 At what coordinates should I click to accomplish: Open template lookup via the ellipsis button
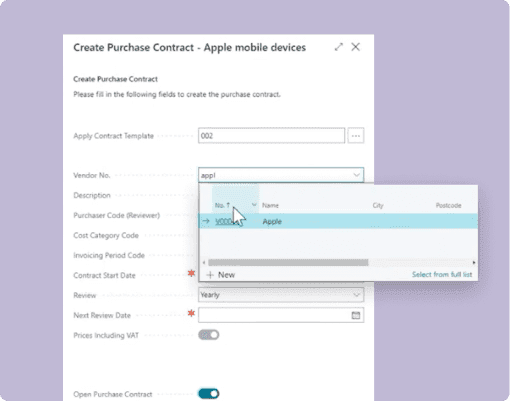click(356, 136)
